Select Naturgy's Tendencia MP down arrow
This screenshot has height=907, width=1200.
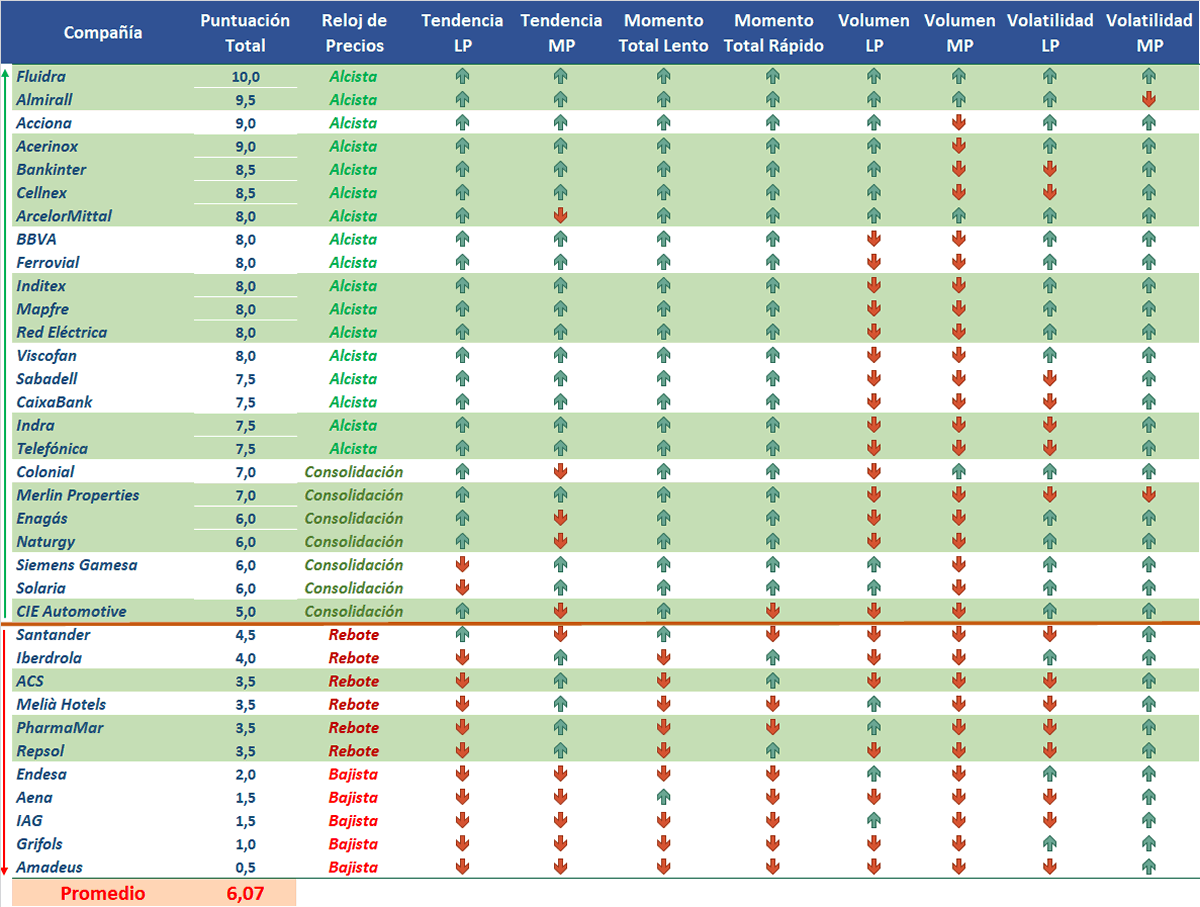coord(560,541)
